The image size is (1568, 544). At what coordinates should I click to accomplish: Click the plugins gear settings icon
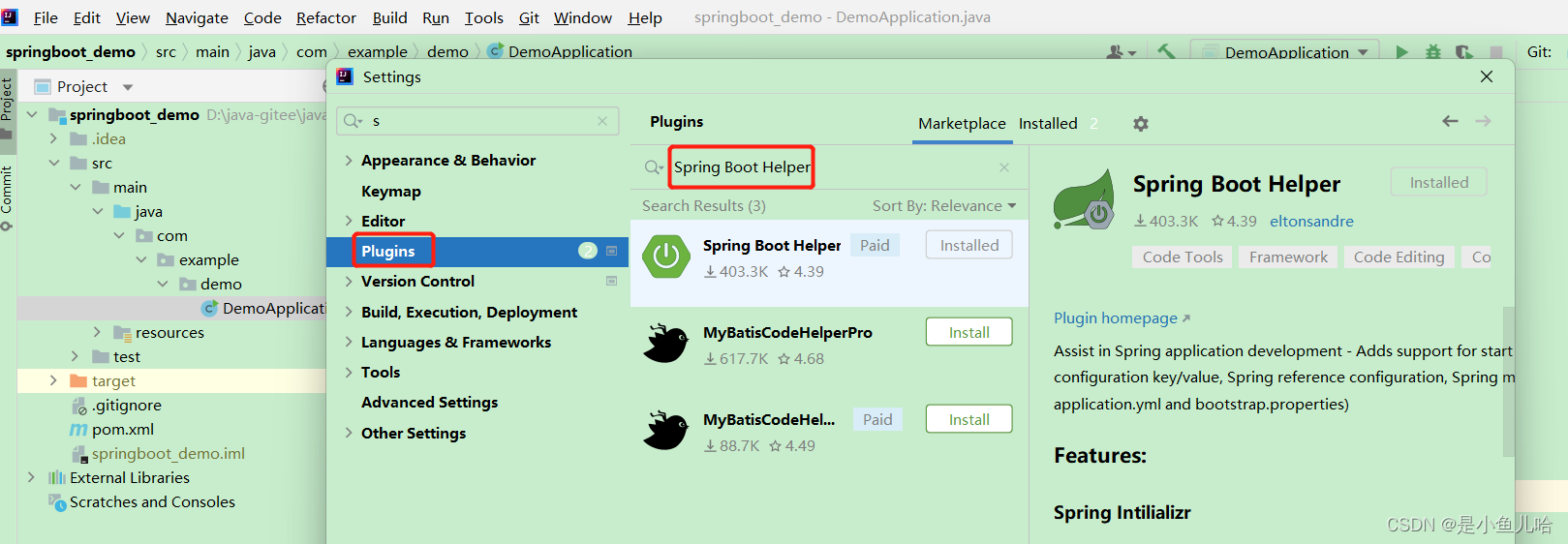coord(1141,124)
